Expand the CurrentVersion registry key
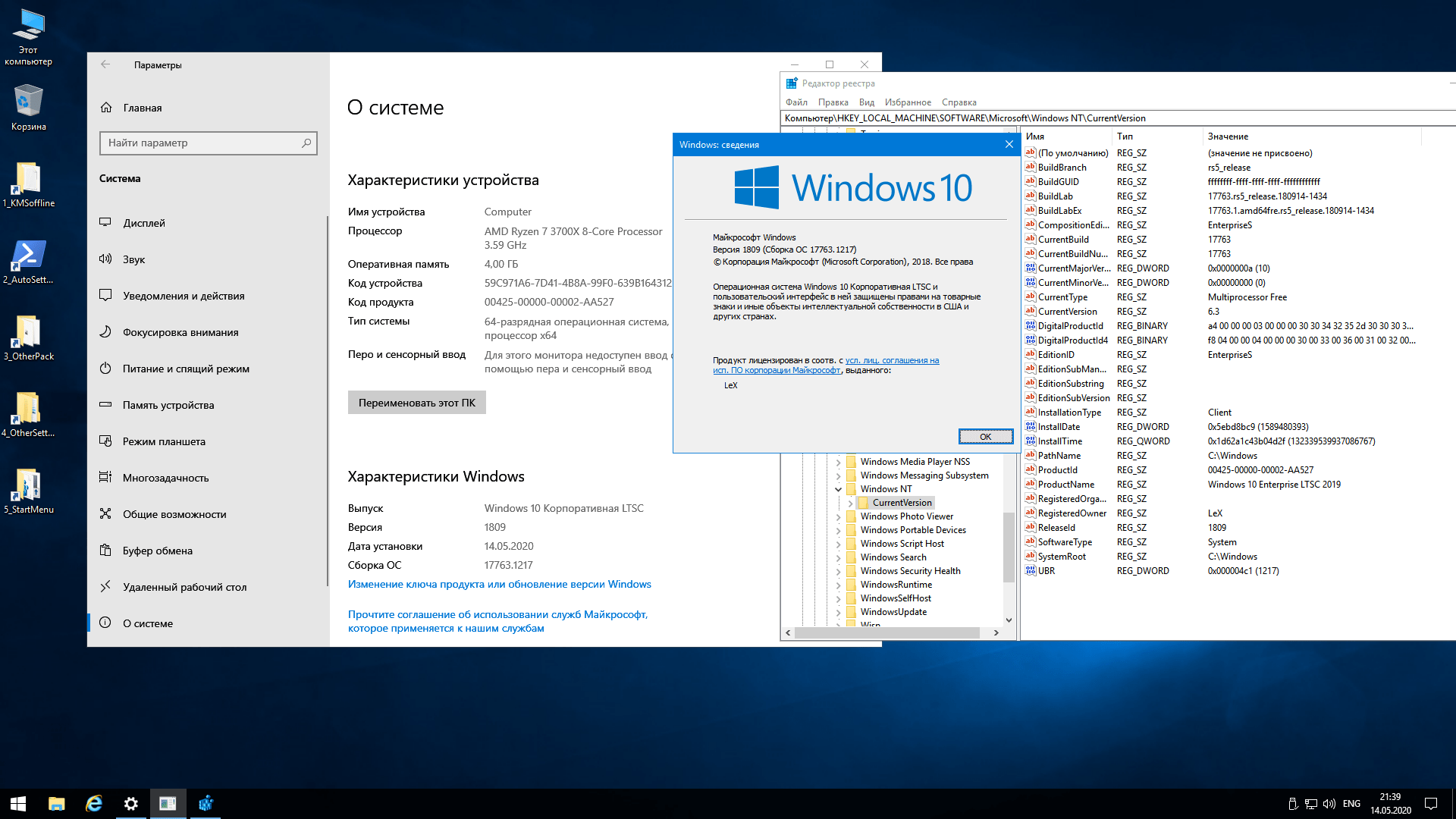This screenshot has width=1456, height=819. pyautogui.click(x=850, y=503)
